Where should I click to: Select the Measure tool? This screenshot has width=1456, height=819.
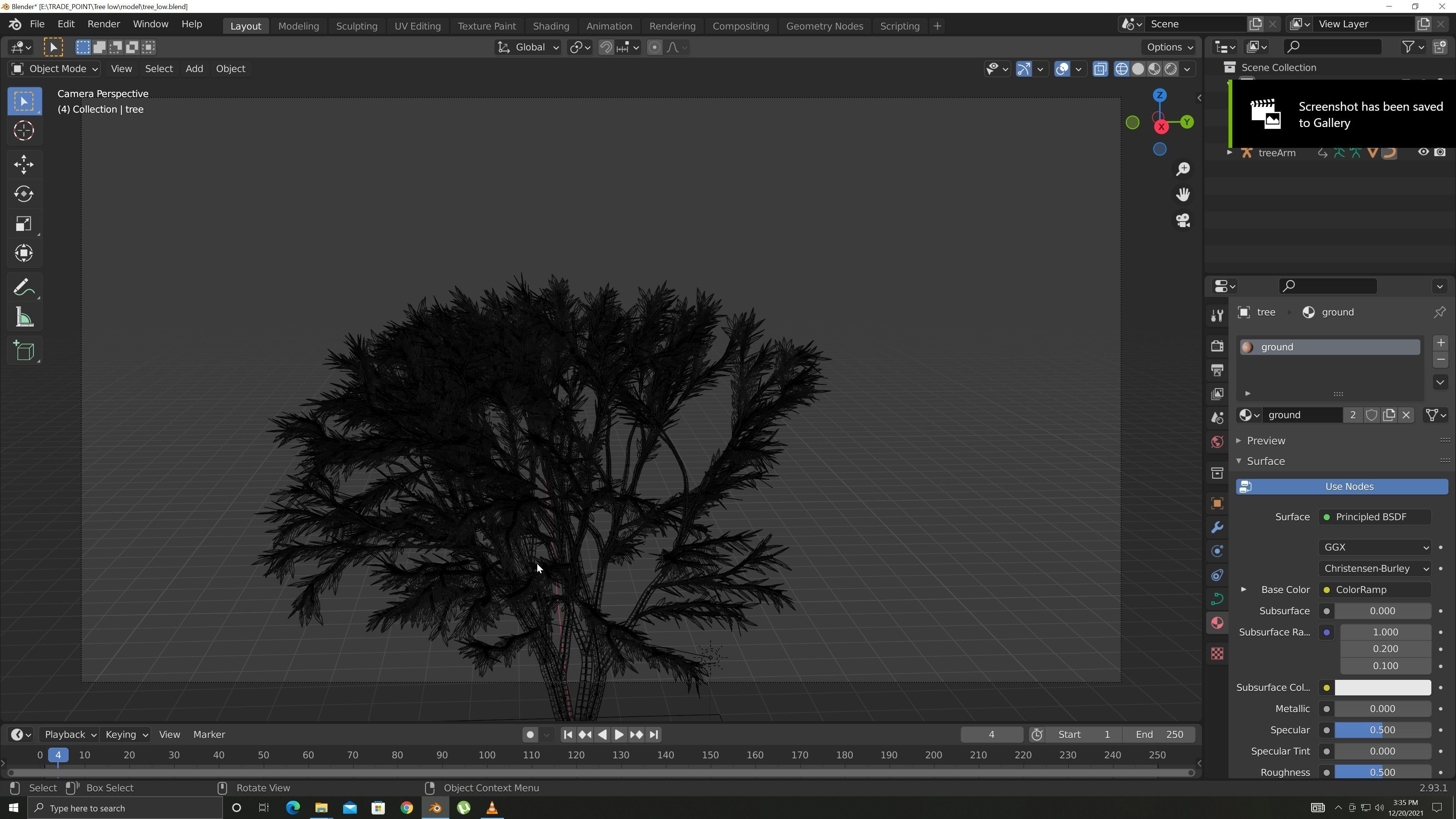point(24,318)
